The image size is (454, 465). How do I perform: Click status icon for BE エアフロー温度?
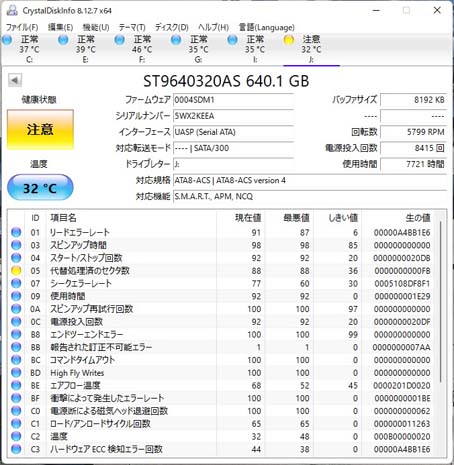(16, 385)
